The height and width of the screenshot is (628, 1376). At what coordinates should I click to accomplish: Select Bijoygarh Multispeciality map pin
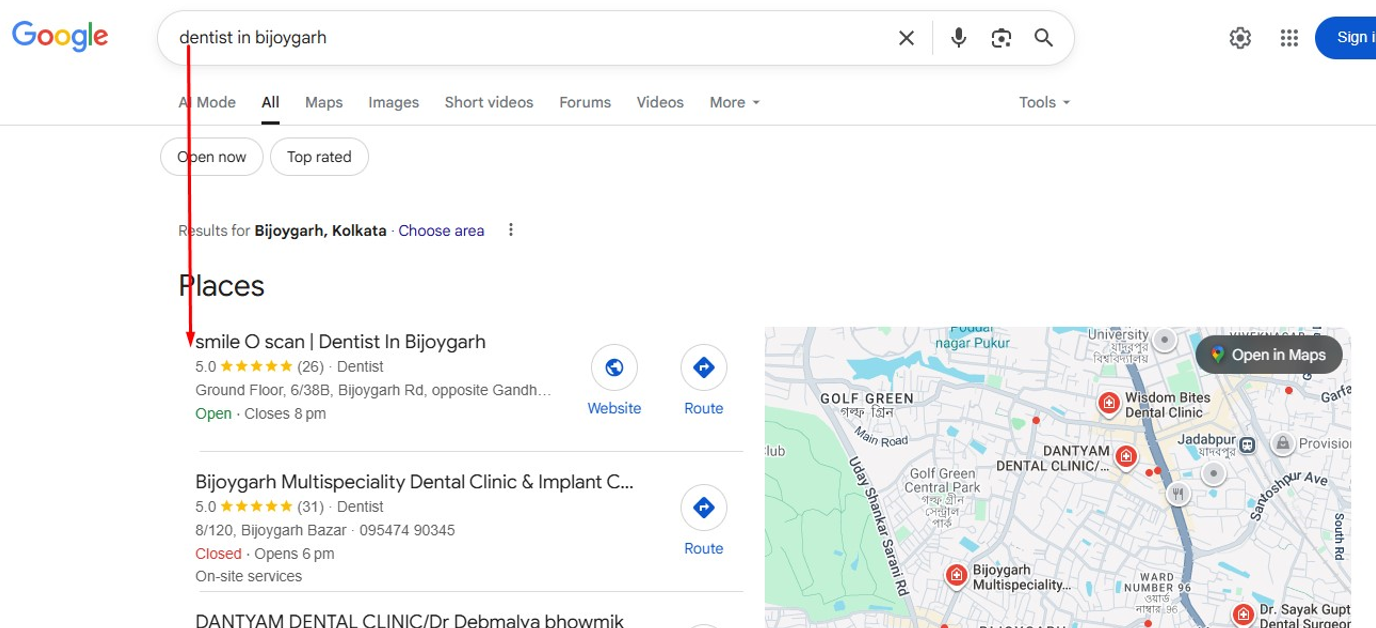point(956,575)
